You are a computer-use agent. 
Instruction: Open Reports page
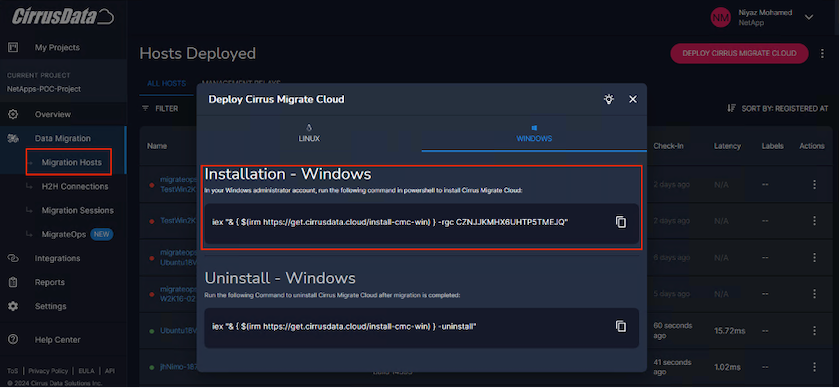49,282
